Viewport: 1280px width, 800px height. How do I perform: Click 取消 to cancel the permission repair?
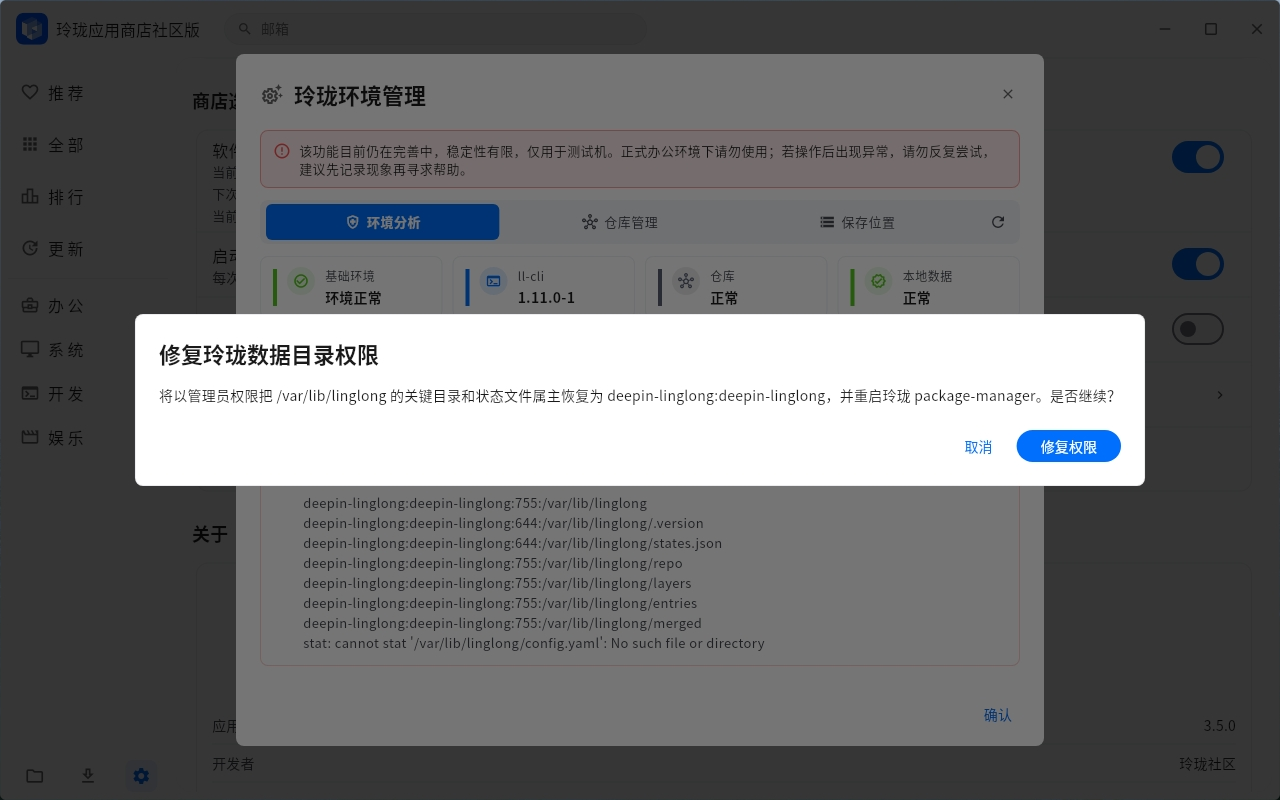click(x=978, y=447)
